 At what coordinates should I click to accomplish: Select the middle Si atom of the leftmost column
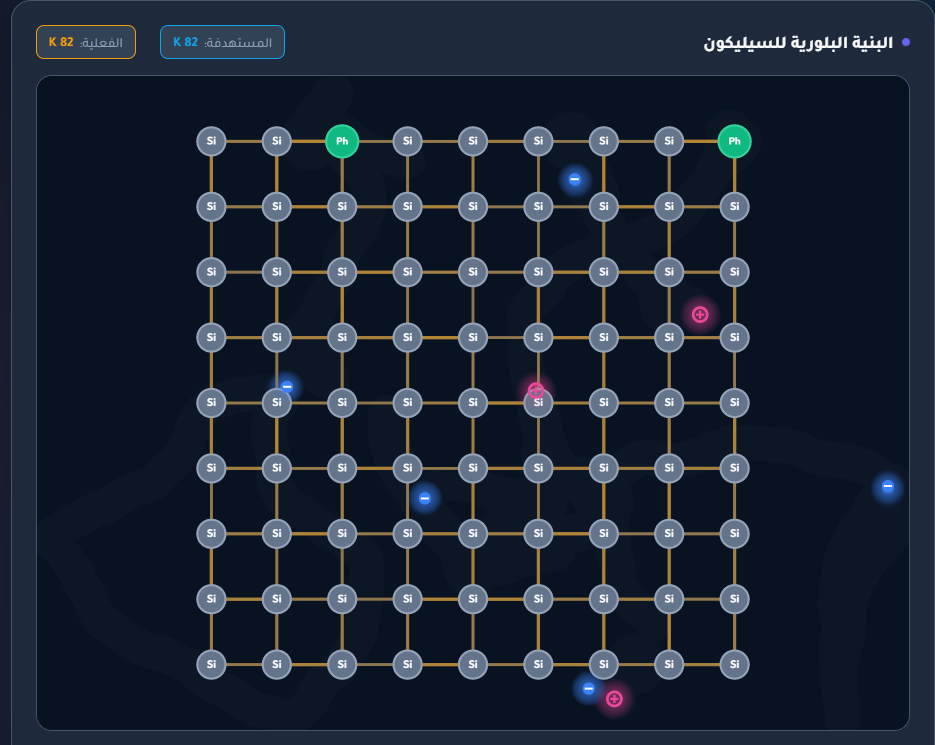[211, 403]
